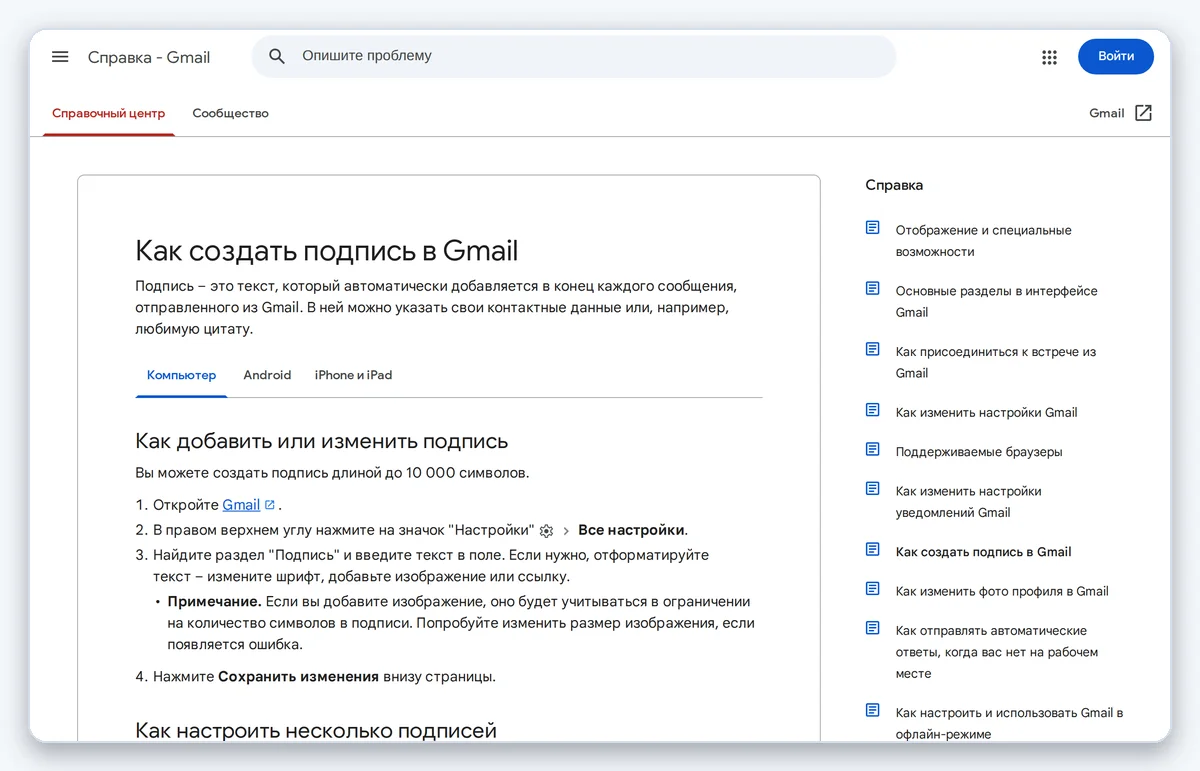1200x771 pixels.
Task: Click the "Как настроить несколько подписей" heading
Action: pyautogui.click(x=316, y=731)
